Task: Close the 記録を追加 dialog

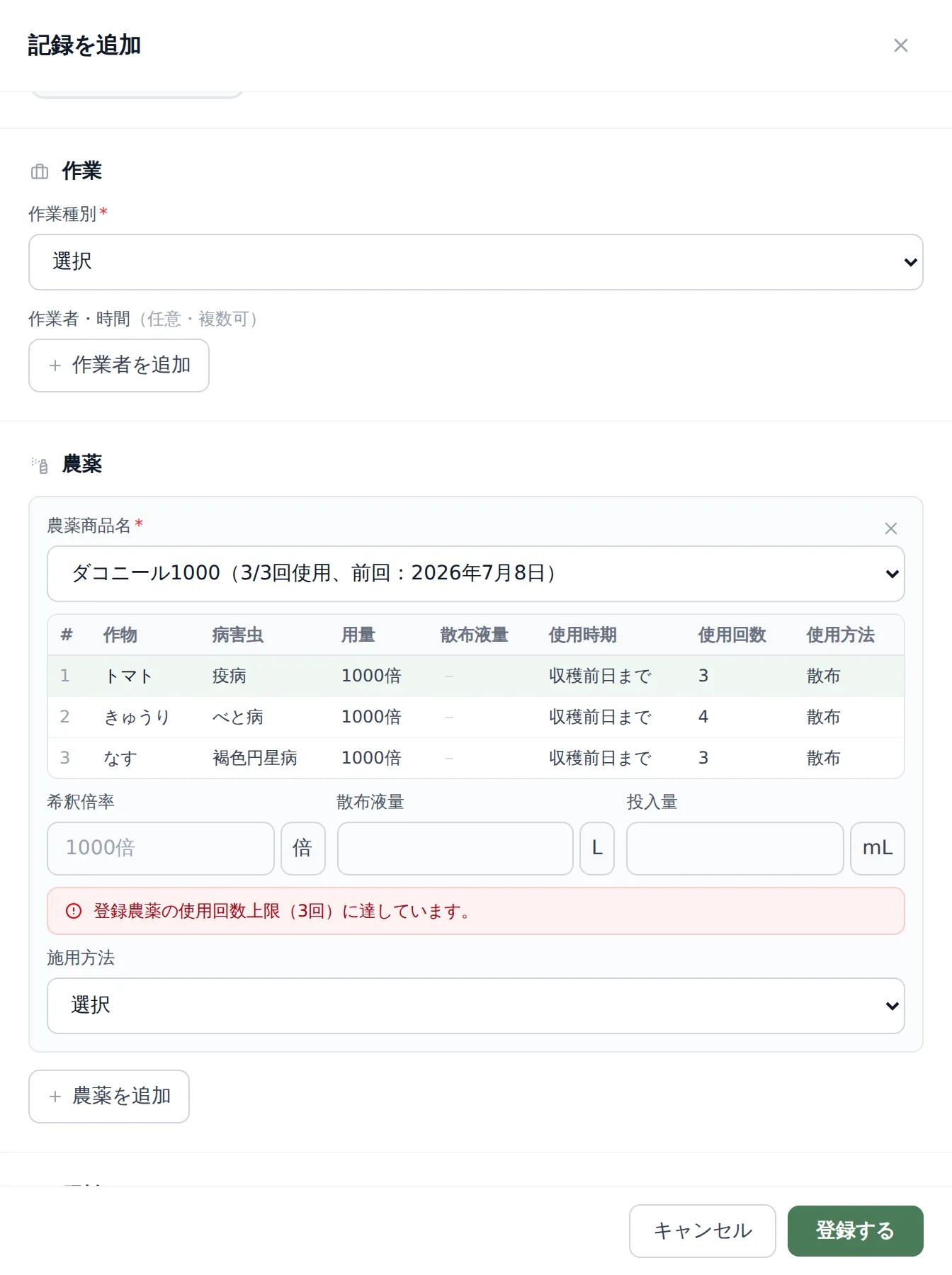Action: (x=900, y=45)
